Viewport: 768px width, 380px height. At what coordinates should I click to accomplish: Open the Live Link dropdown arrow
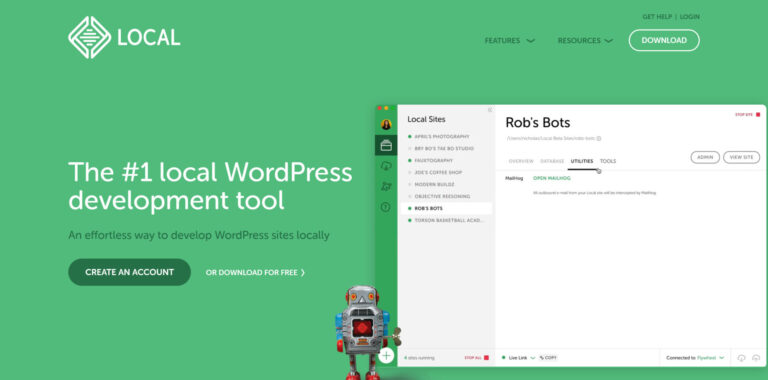pos(533,358)
